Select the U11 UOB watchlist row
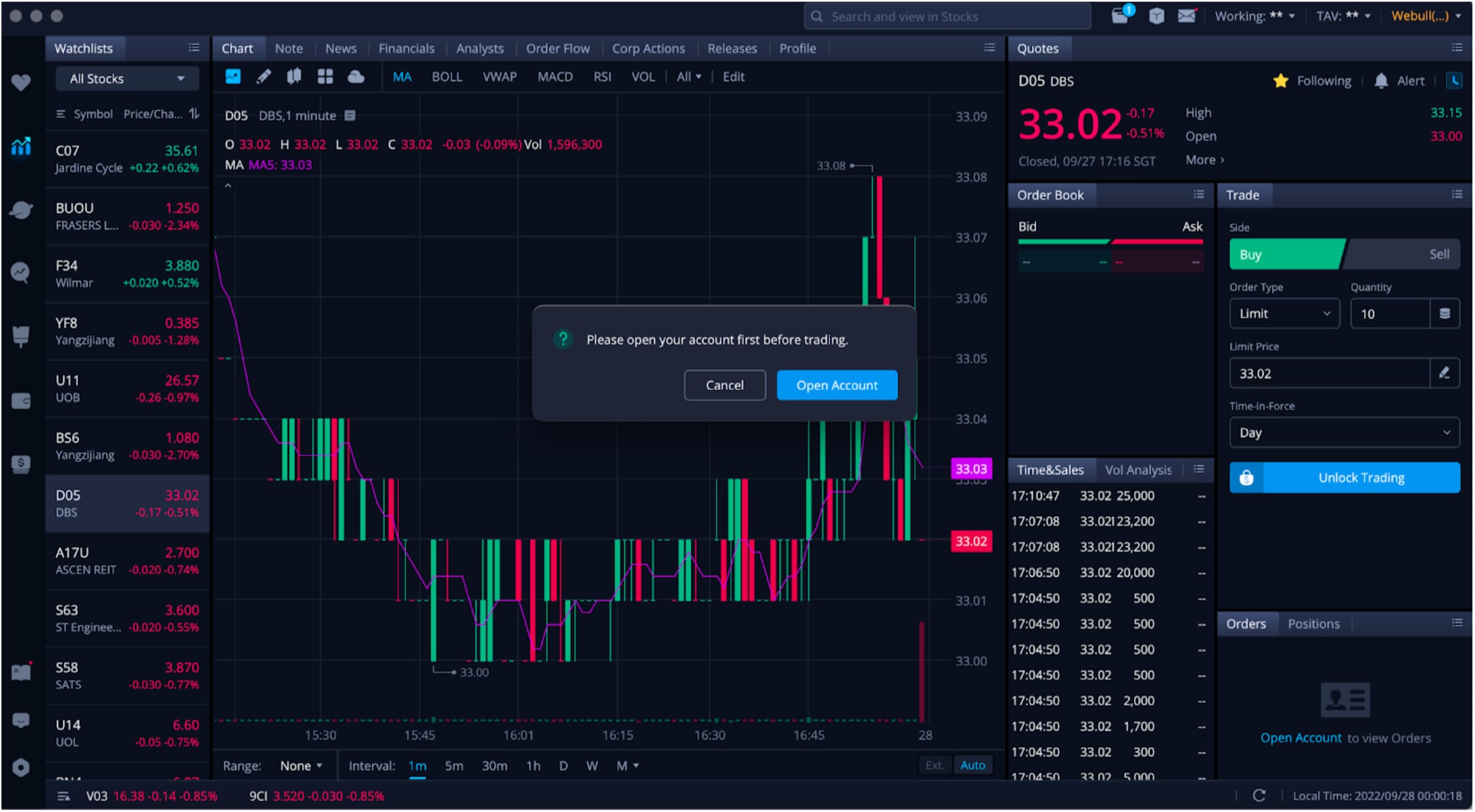Image resolution: width=1475 pixels, height=812 pixels. pyautogui.click(x=127, y=388)
